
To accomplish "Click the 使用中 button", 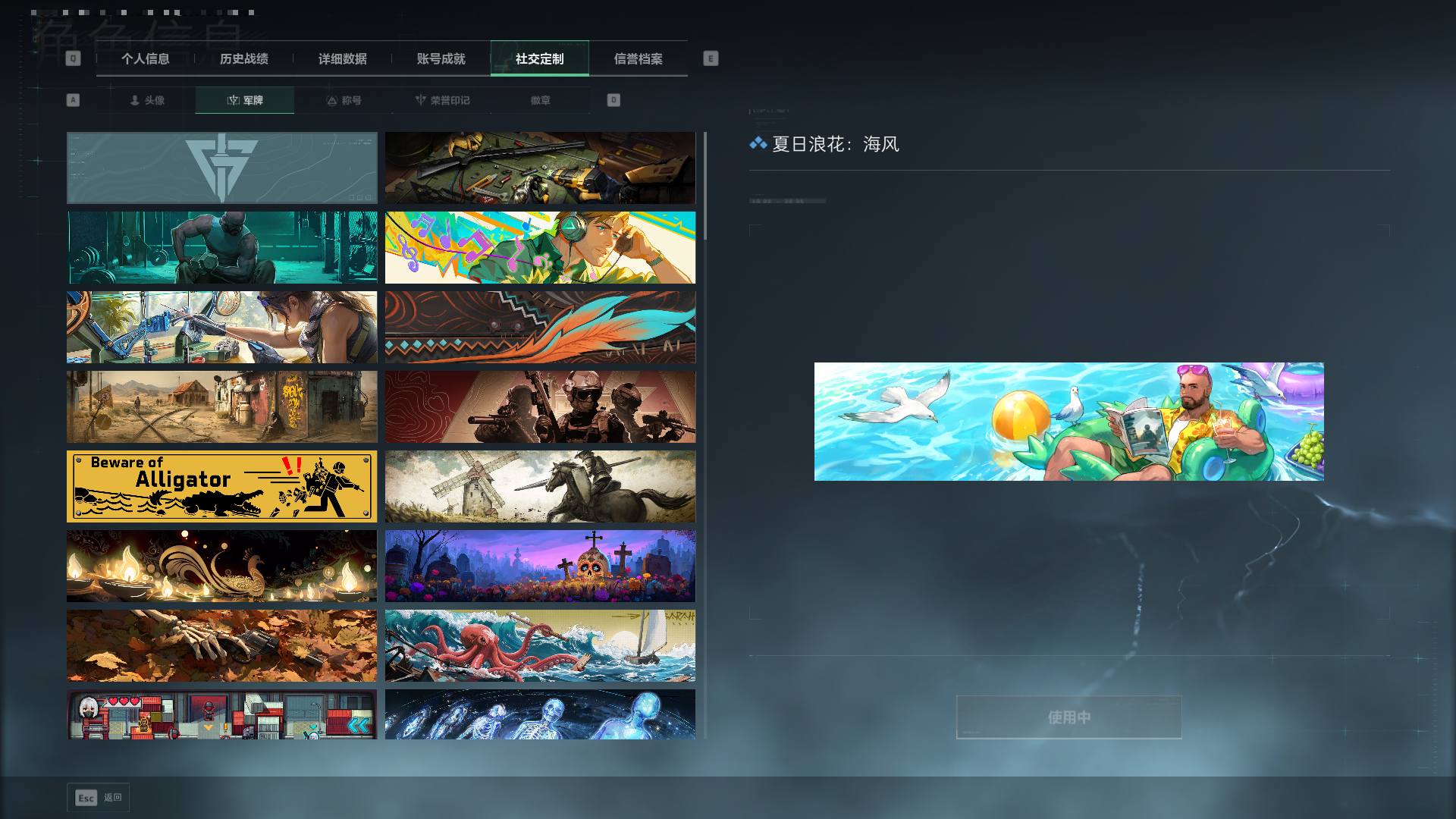I will [1068, 717].
